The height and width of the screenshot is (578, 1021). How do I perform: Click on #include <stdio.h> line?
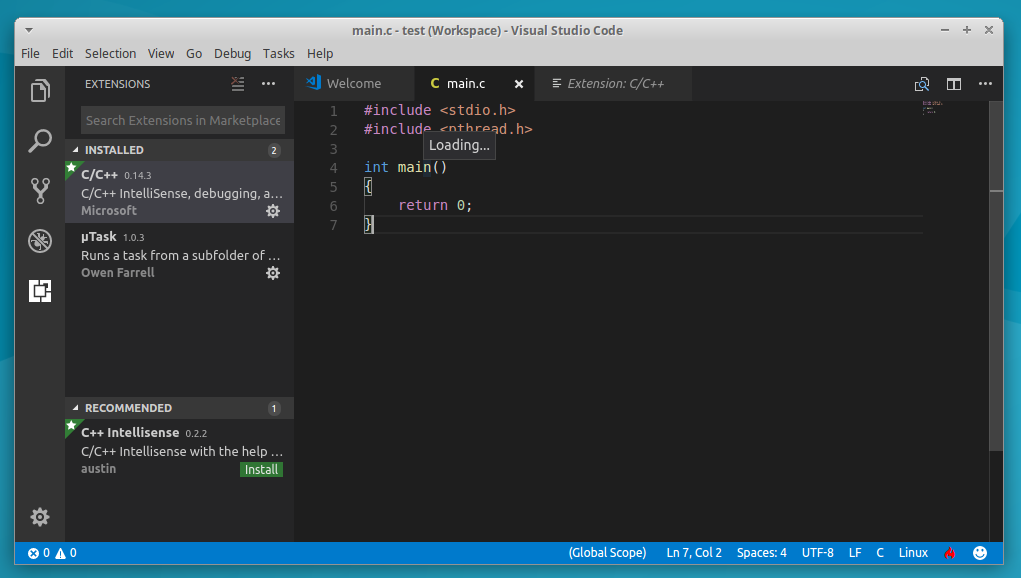440,110
